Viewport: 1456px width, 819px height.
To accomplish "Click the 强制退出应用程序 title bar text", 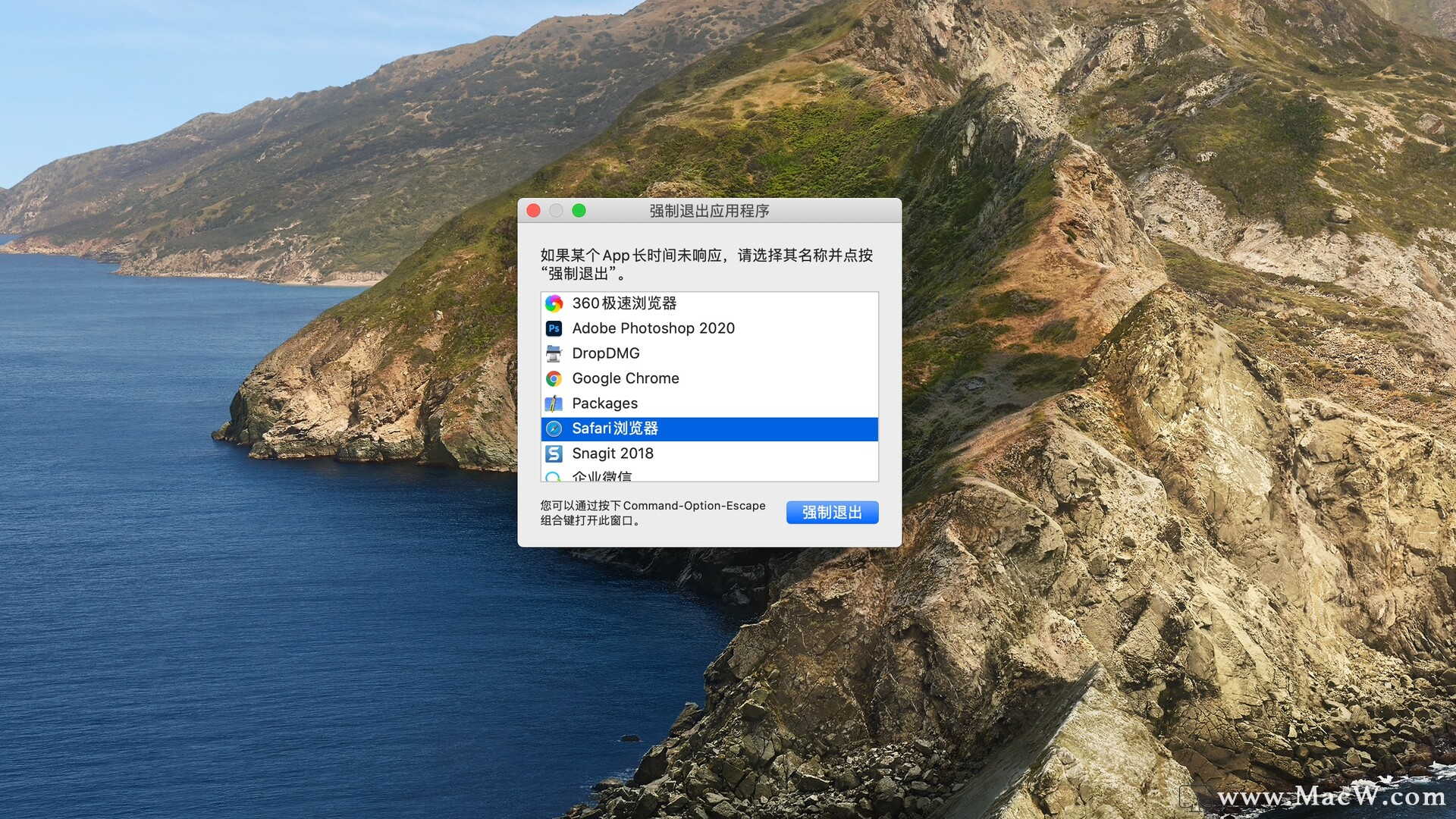I will (x=709, y=211).
